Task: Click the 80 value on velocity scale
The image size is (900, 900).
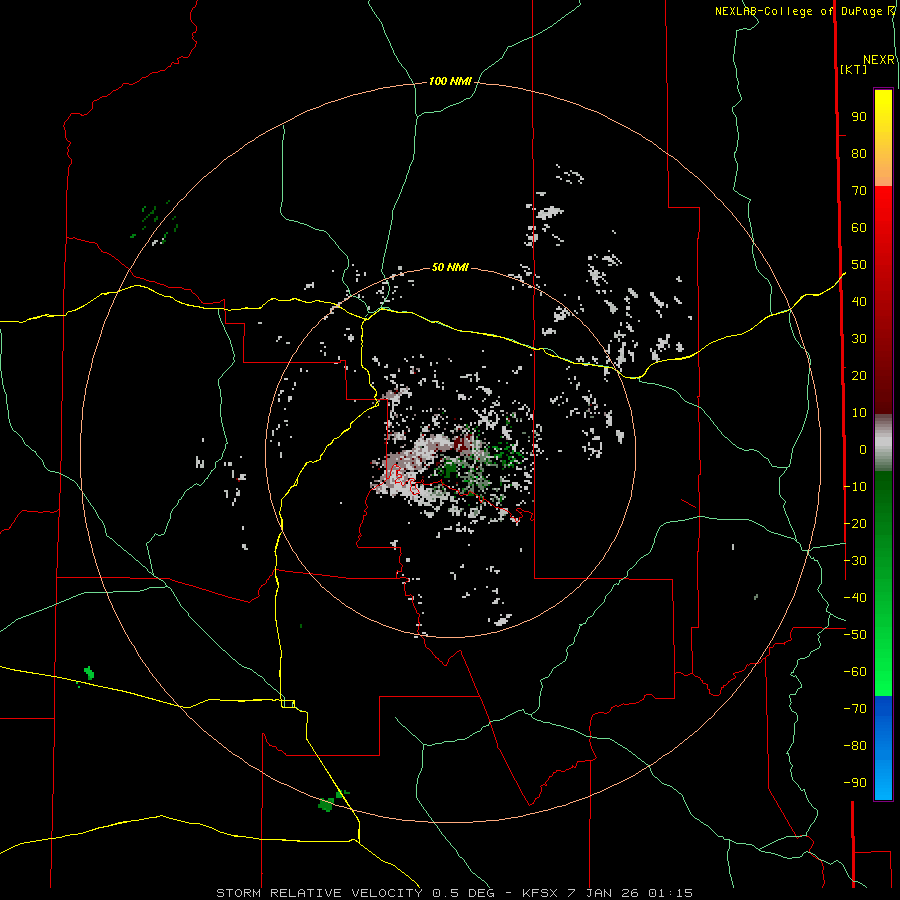Action: click(x=859, y=154)
